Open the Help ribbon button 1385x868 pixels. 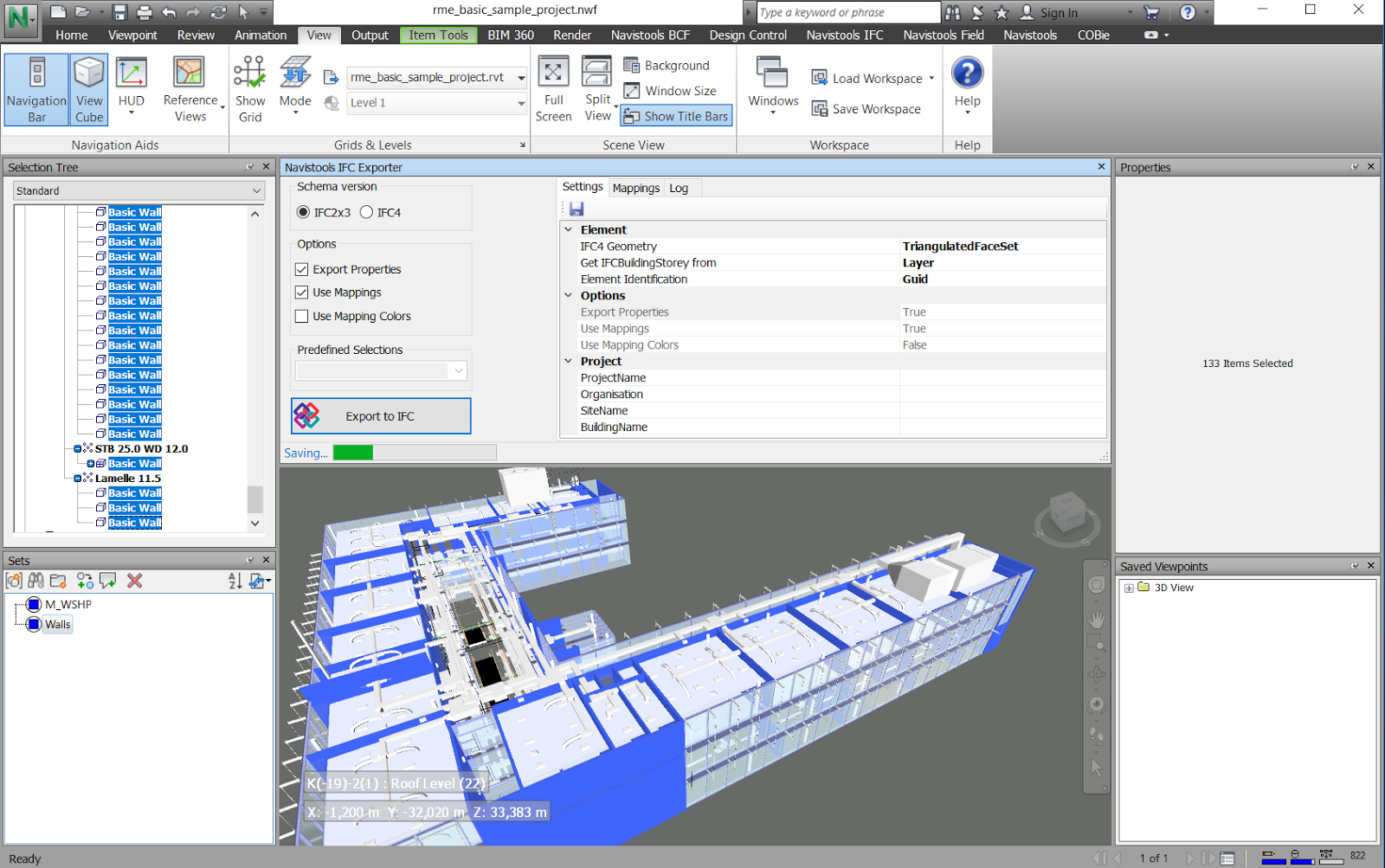click(967, 84)
